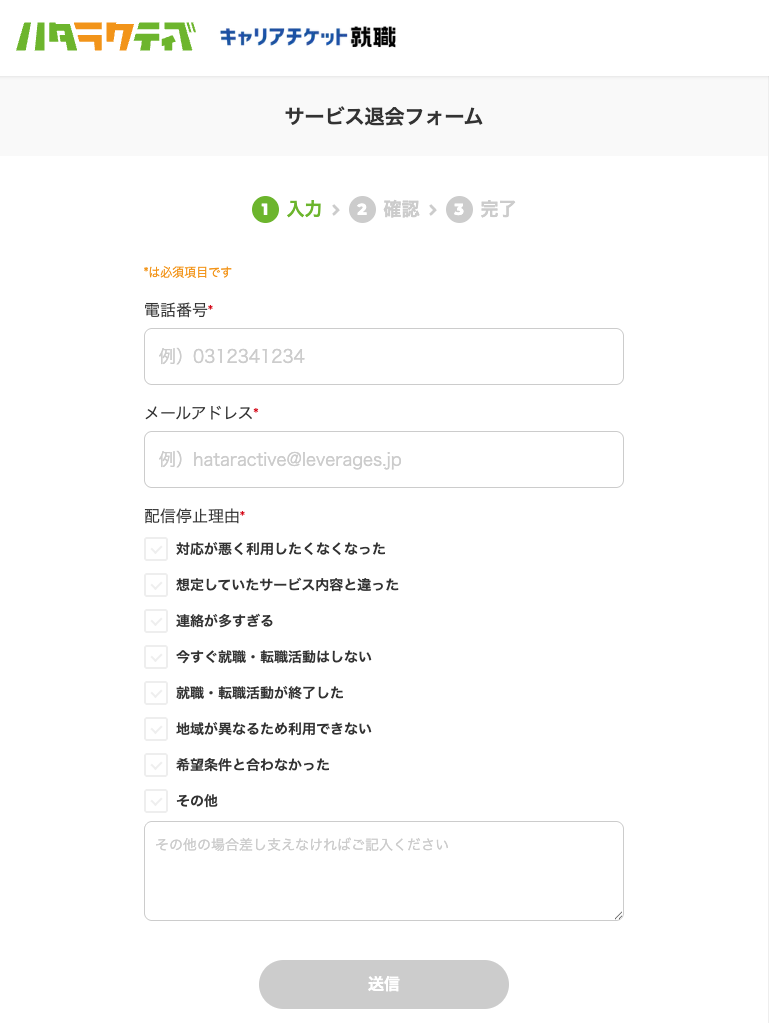The width and height of the screenshot is (769, 1023).
Task: Check the その他 checkbox
Action: tap(156, 801)
